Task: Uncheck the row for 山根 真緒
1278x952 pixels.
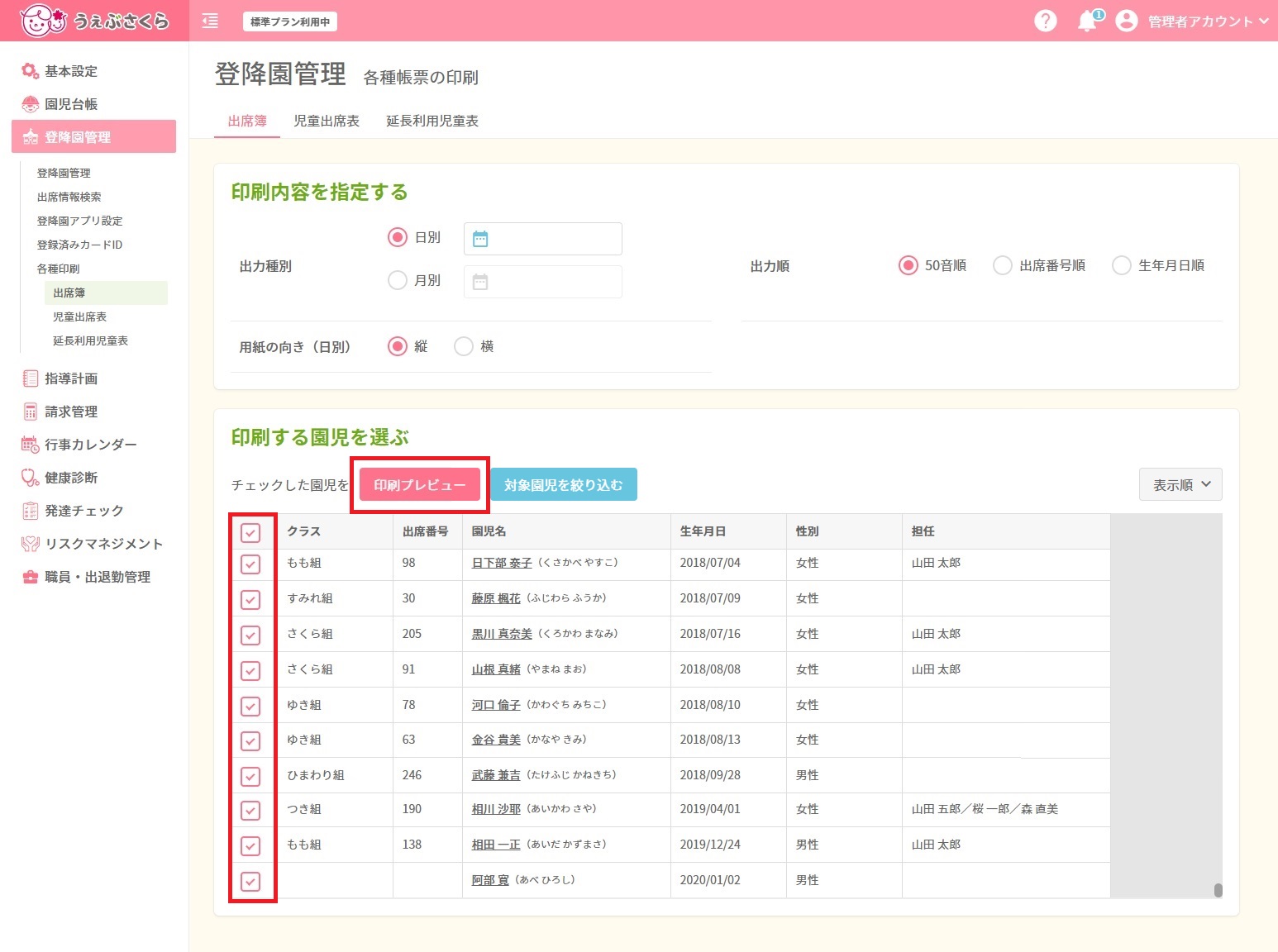Action: tap(250, 671)
